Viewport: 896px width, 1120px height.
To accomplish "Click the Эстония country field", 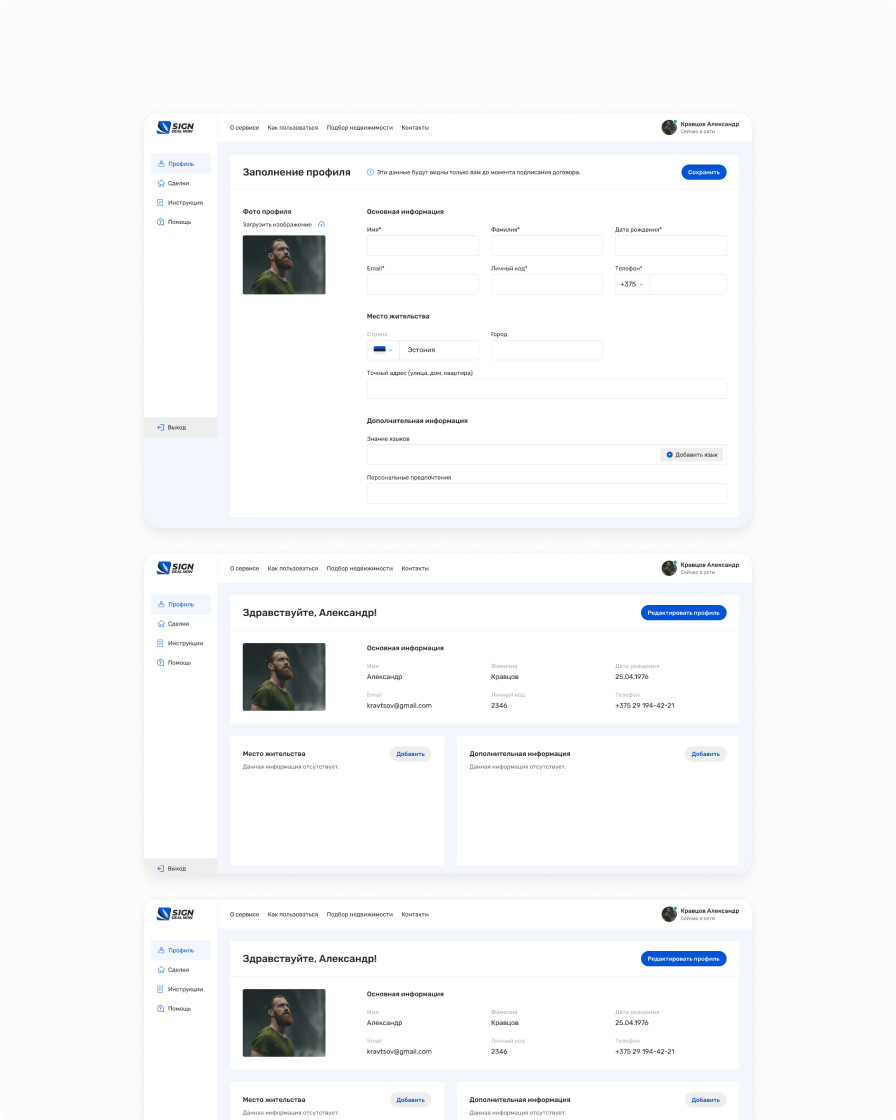I will tap(439, 350).
